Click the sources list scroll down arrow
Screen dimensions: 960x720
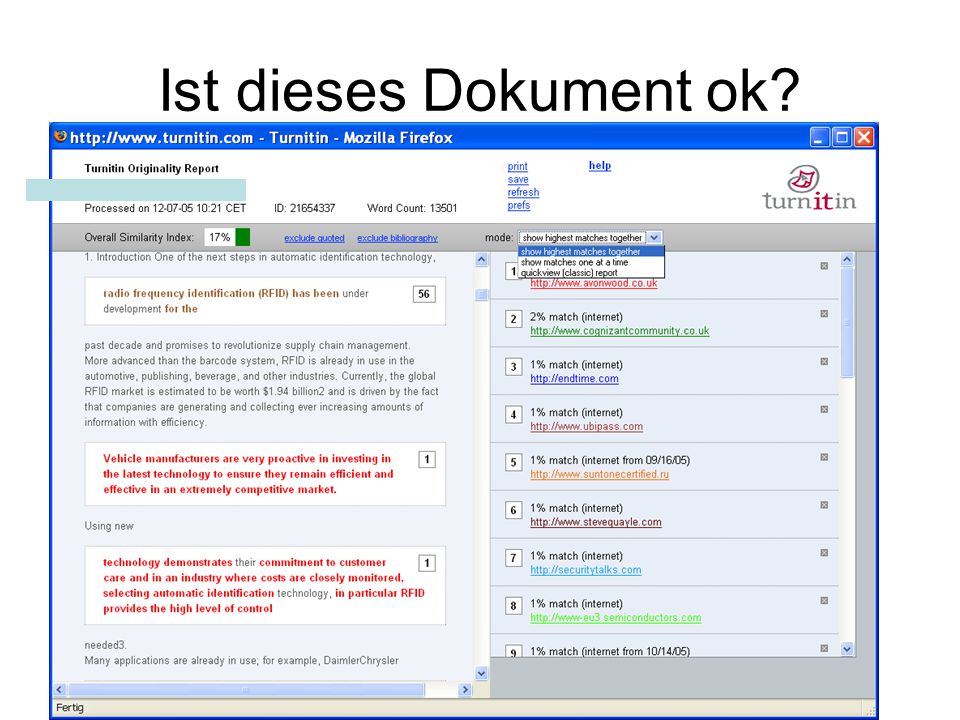(x=847, y=649)
